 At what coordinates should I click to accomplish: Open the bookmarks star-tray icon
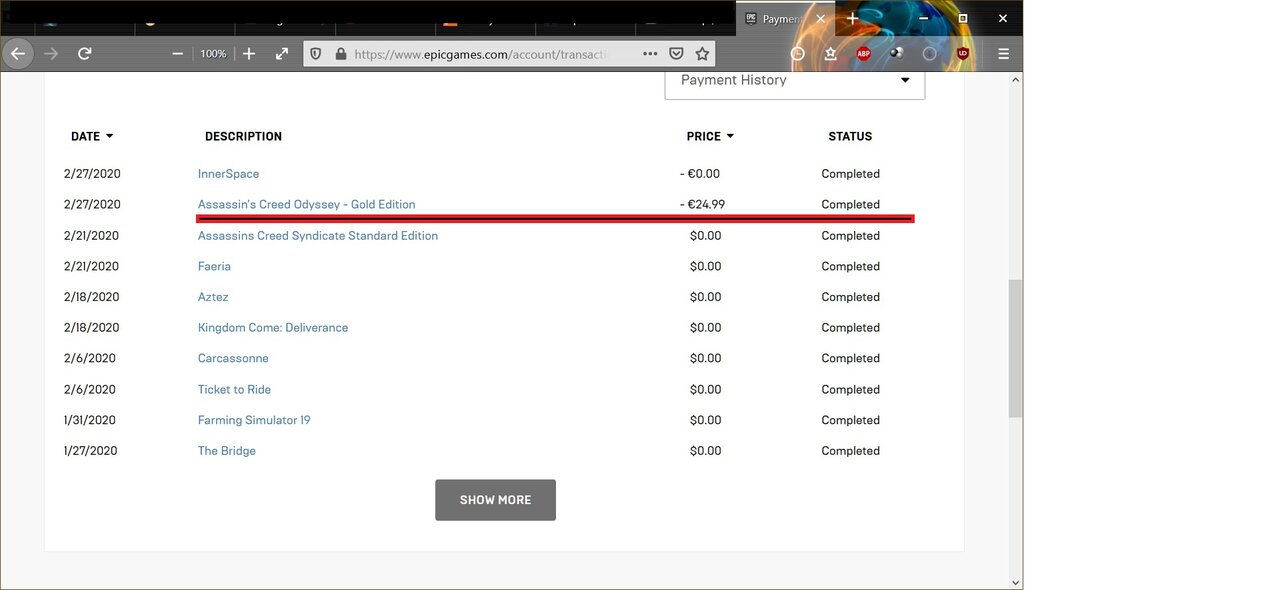(830, 54)
